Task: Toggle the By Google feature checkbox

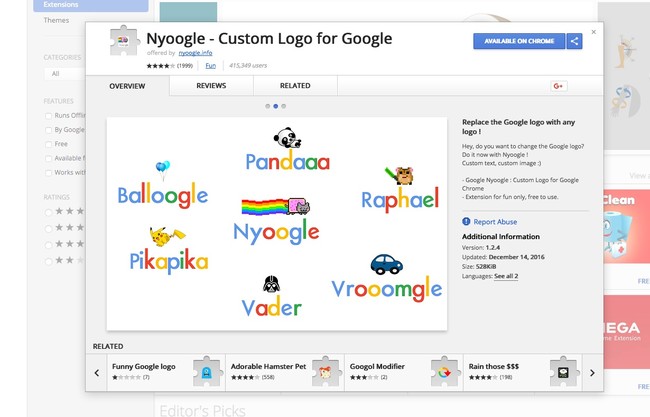Action: coord(49,130)
